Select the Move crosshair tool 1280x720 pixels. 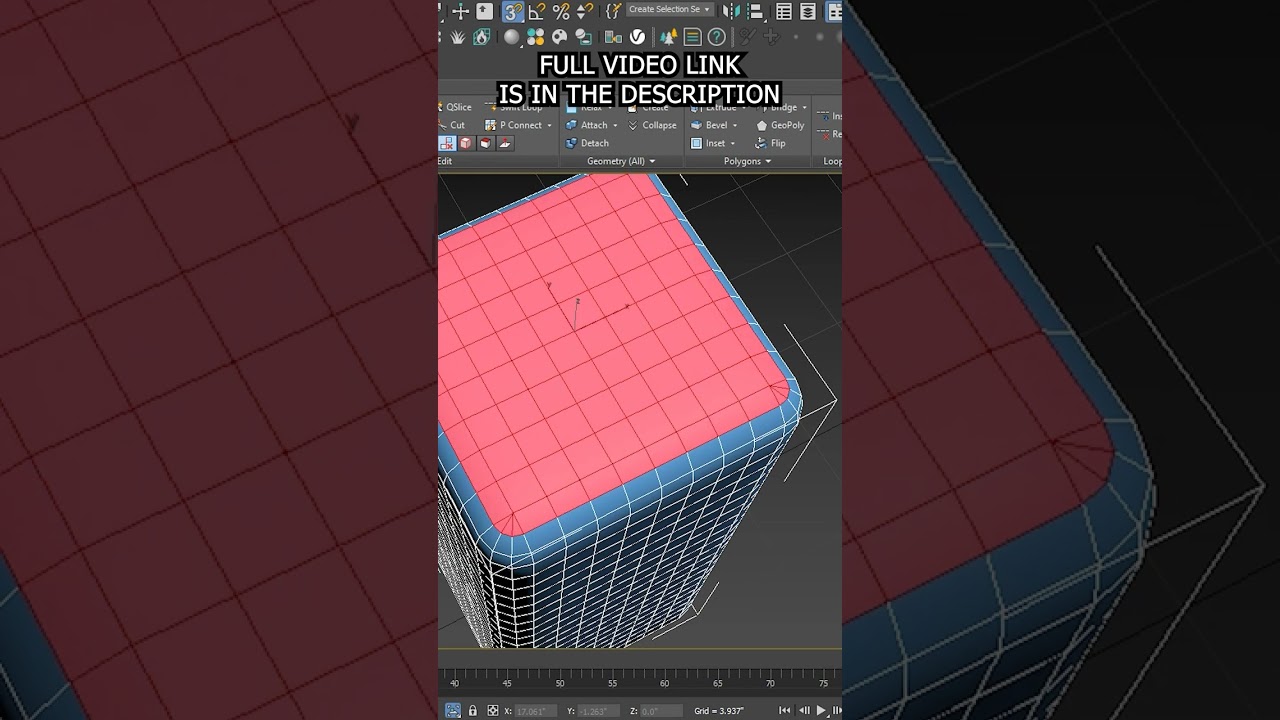click(x=460, y=11)
